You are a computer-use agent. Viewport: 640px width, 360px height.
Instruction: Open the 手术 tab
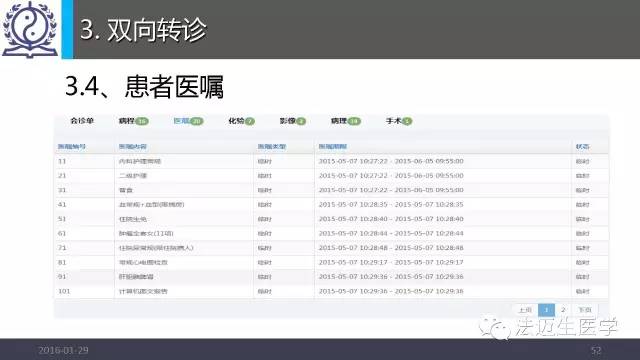pos(394,121)
